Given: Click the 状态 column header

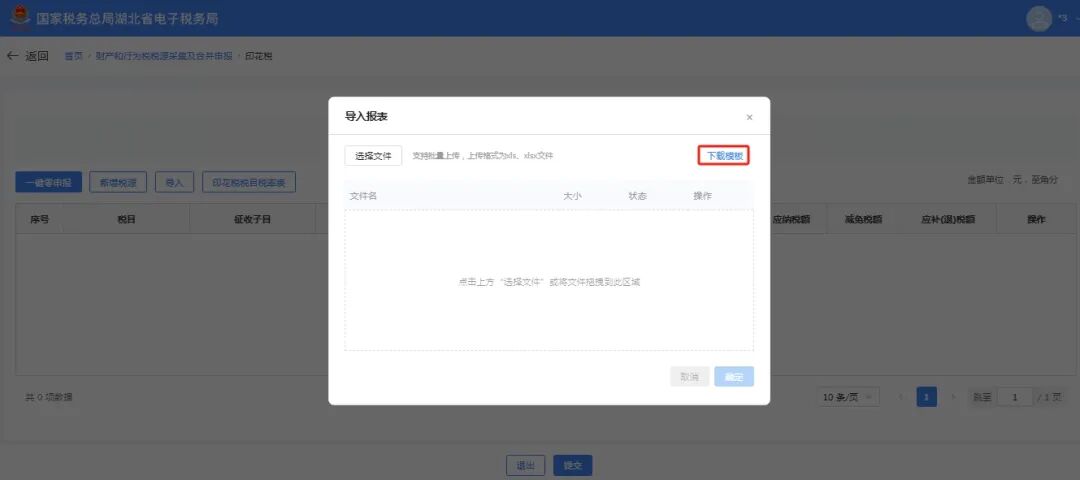Looking at the screenshot, I should pos(638,196).
